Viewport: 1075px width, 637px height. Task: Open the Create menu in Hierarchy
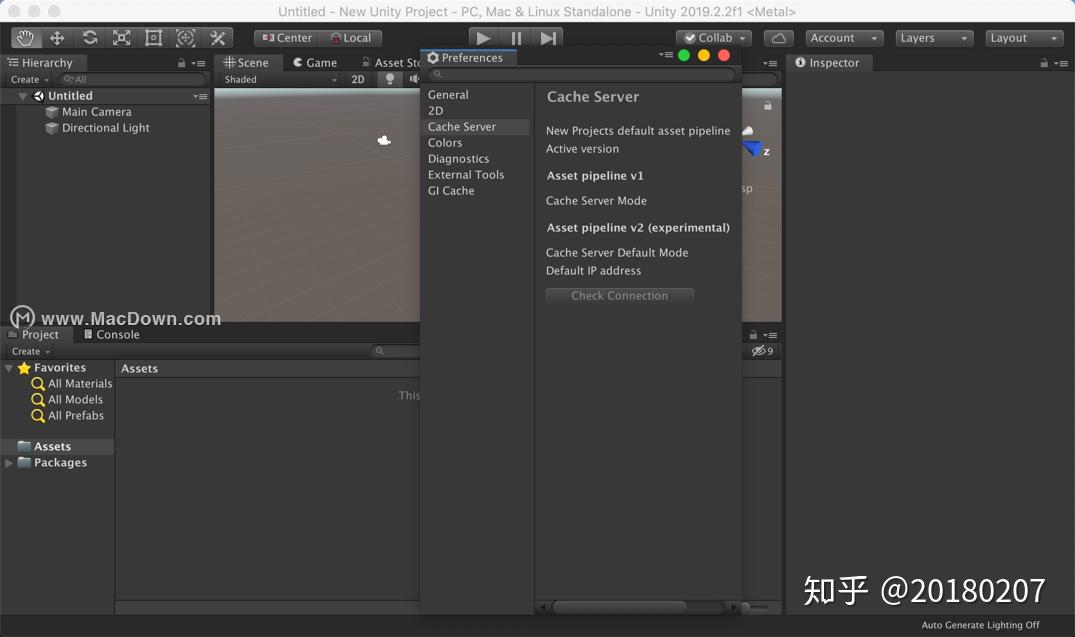point(28,79)
